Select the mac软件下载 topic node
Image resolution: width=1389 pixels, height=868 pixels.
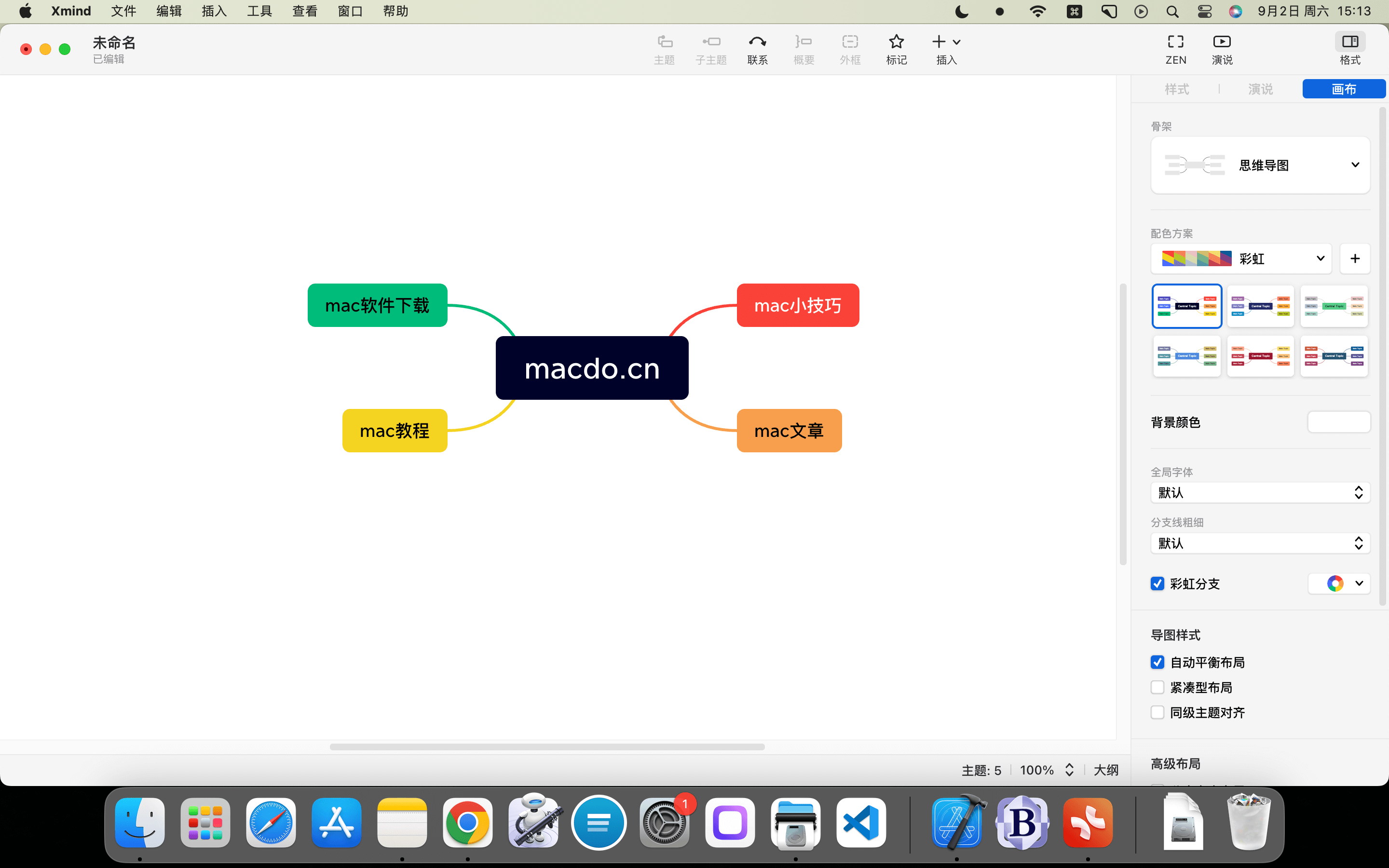tap(377, 305)
